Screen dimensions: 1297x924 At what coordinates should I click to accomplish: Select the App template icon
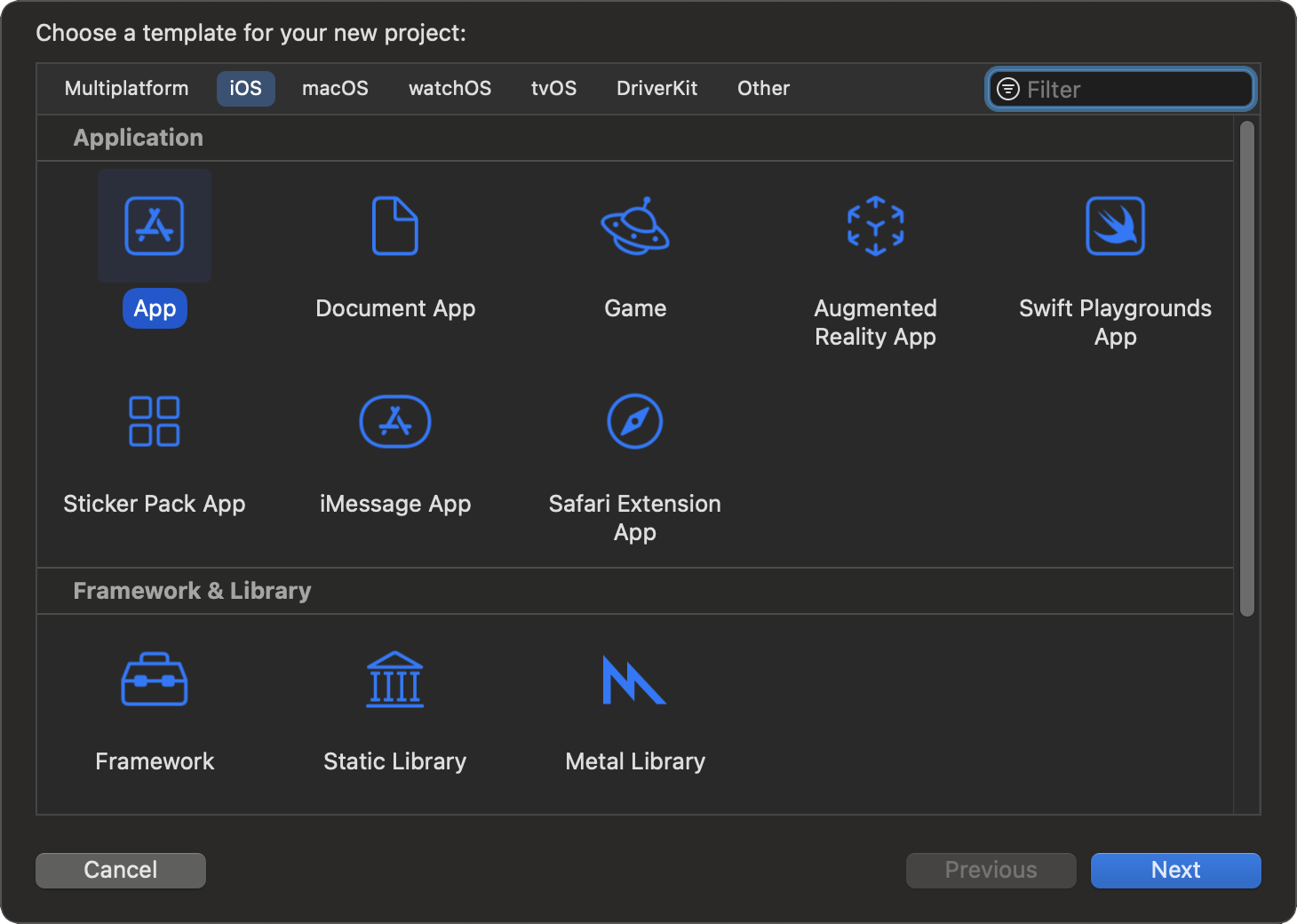point(155,226)
